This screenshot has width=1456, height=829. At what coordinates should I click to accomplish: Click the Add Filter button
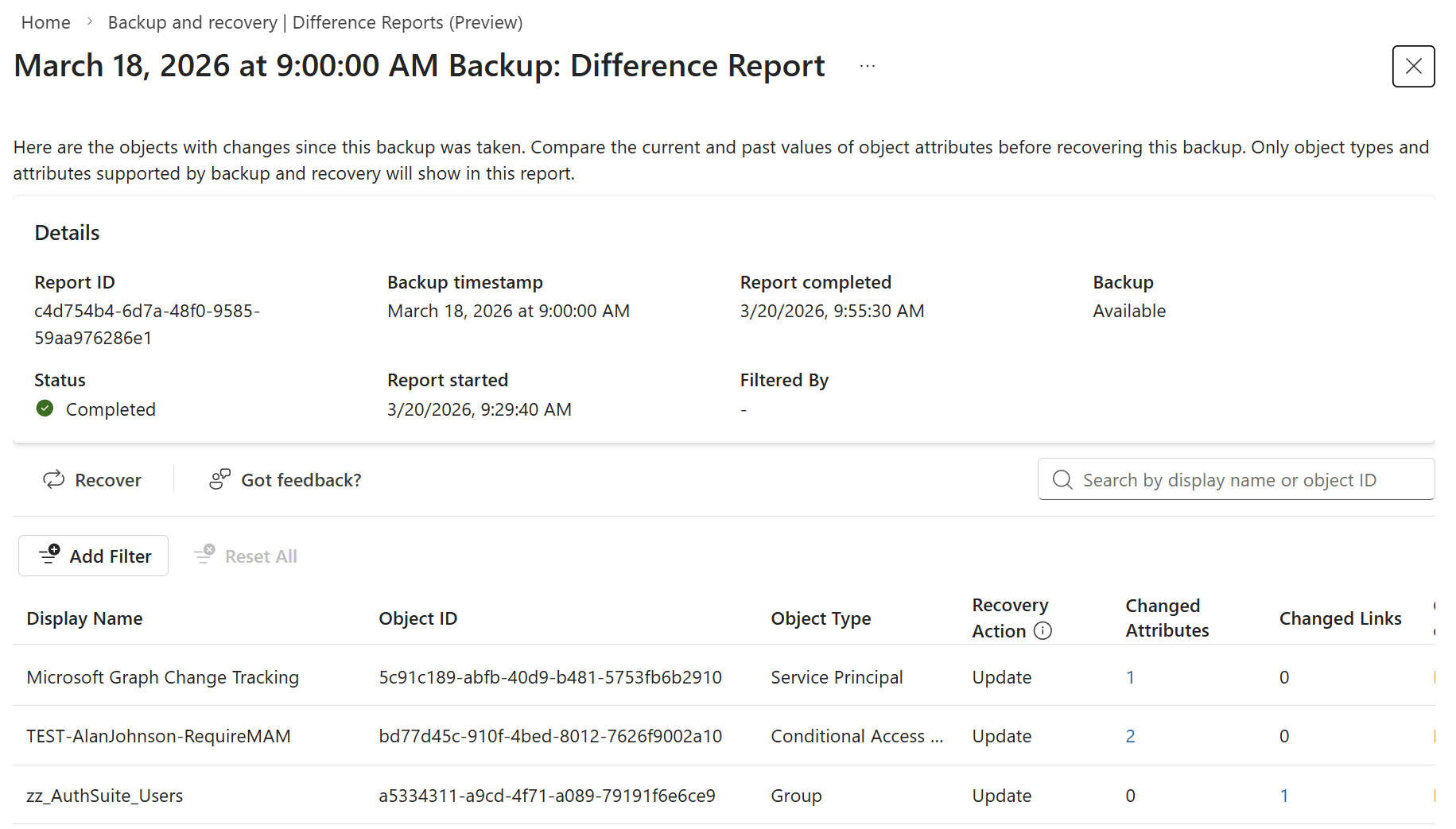pos(93,555)
